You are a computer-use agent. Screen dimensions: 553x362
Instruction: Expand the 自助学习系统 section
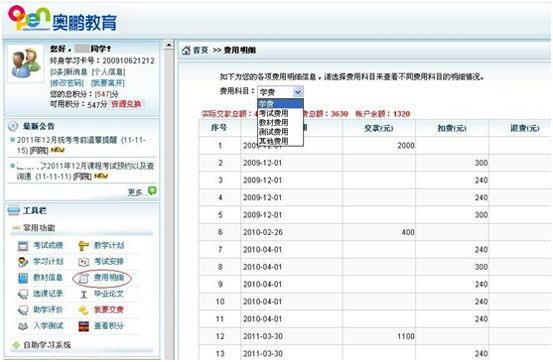(x=16, y=345)
